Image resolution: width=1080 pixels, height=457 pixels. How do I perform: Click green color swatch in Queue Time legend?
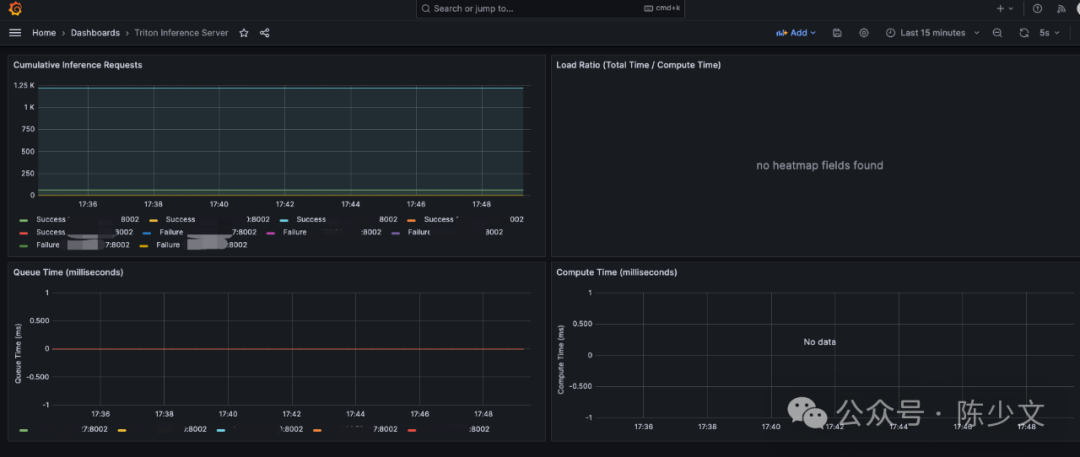click(24, 429)
